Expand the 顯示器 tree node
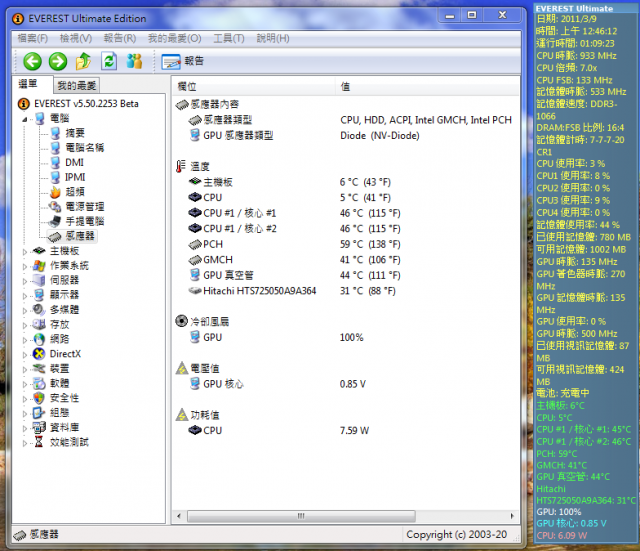 [24, 296]
